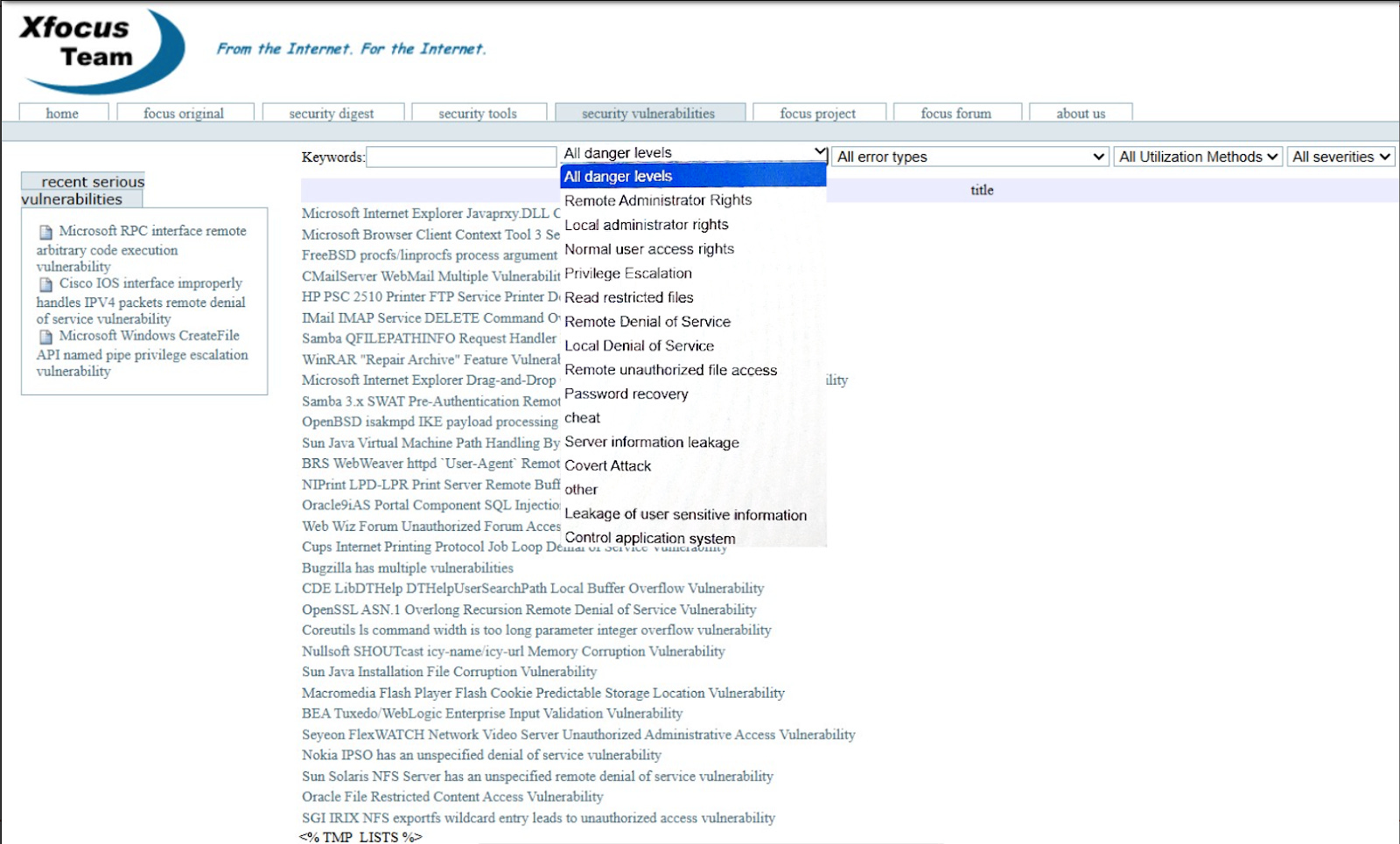
Task: Open the Microsoft RPC interface document icon
Action: click(x=46, y=233)
